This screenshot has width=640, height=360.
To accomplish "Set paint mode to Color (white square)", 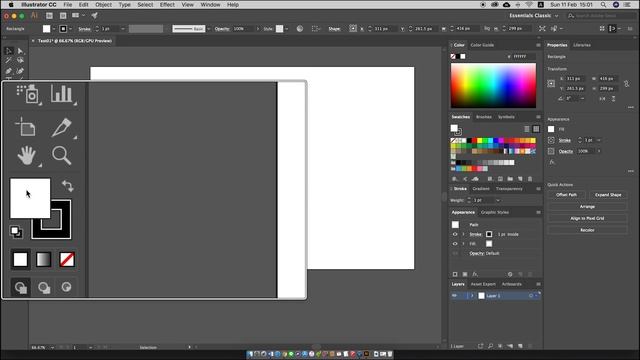I will 20,260.
